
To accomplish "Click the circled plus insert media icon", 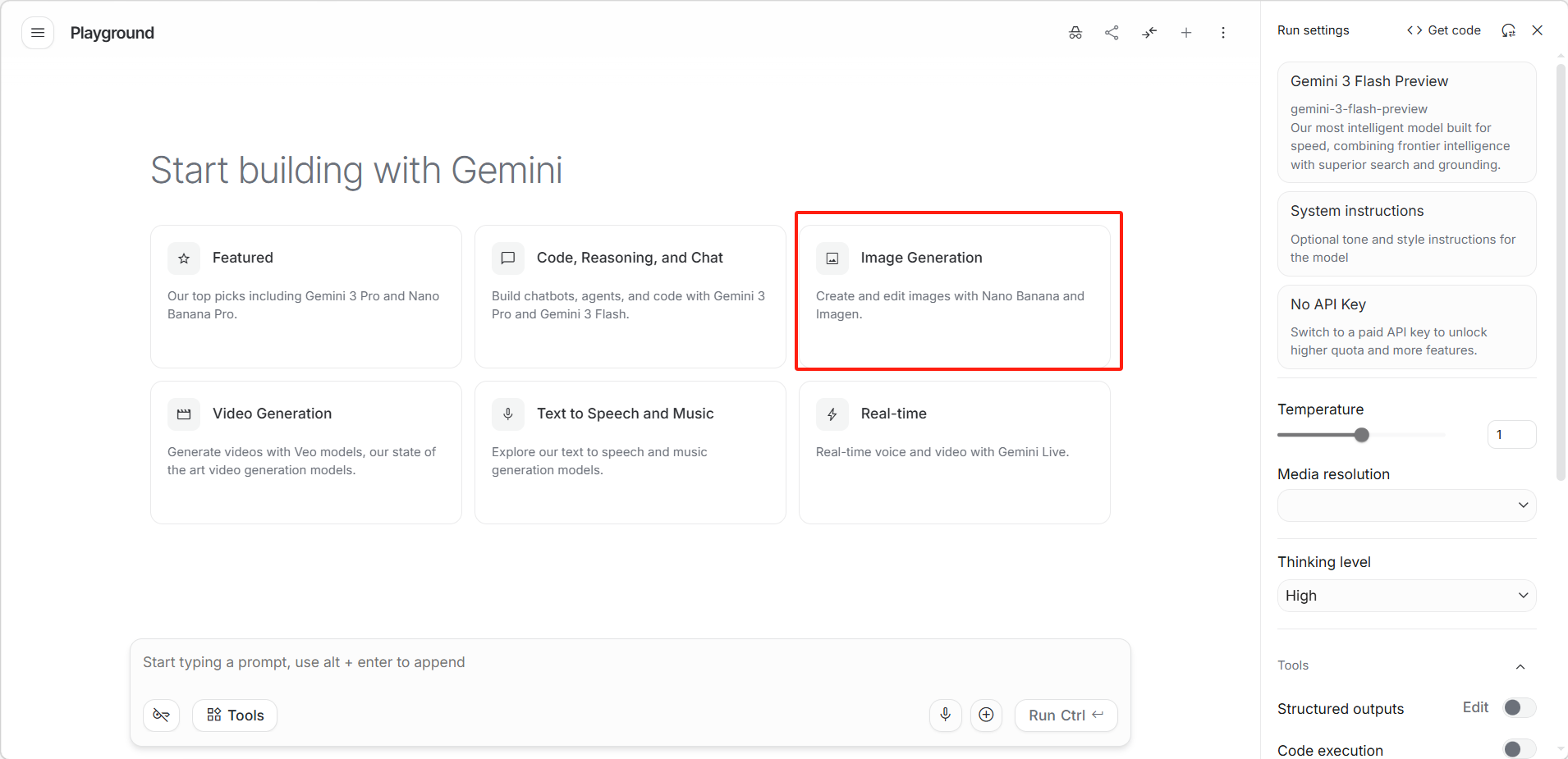I will [987, 716].
